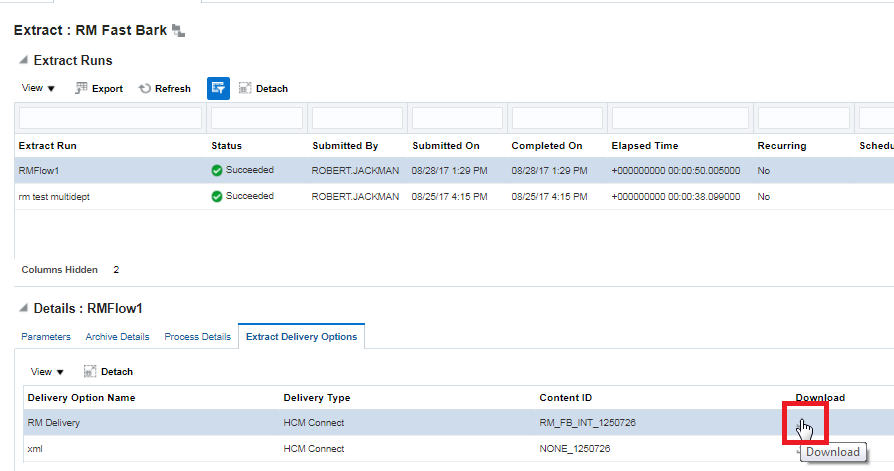894x471 pixels.
Task: Toggle the Query By Example filter icon
Action: point(218,88)
